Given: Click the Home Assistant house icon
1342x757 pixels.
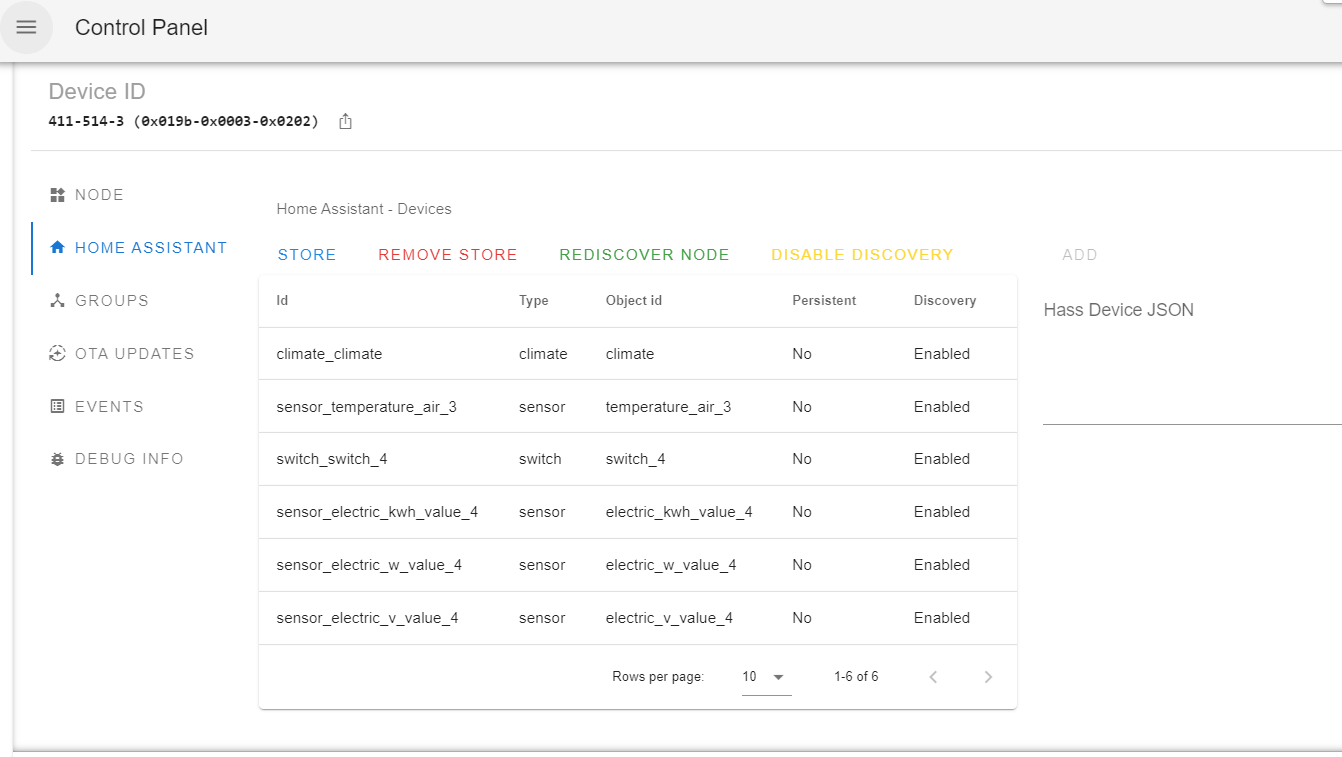Looking at the screenshot, I should pos(57,247).
